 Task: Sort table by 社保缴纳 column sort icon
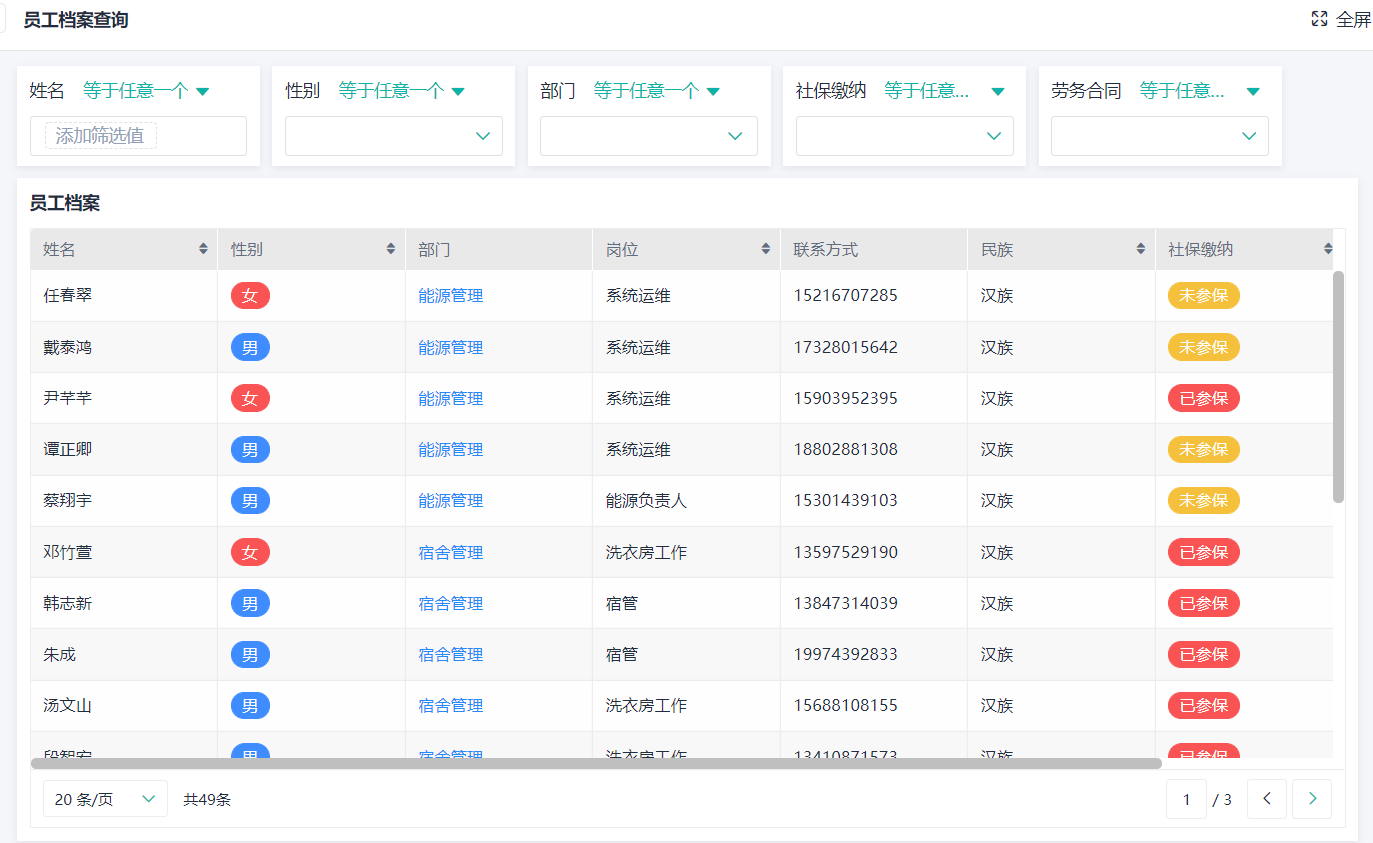1327,249
